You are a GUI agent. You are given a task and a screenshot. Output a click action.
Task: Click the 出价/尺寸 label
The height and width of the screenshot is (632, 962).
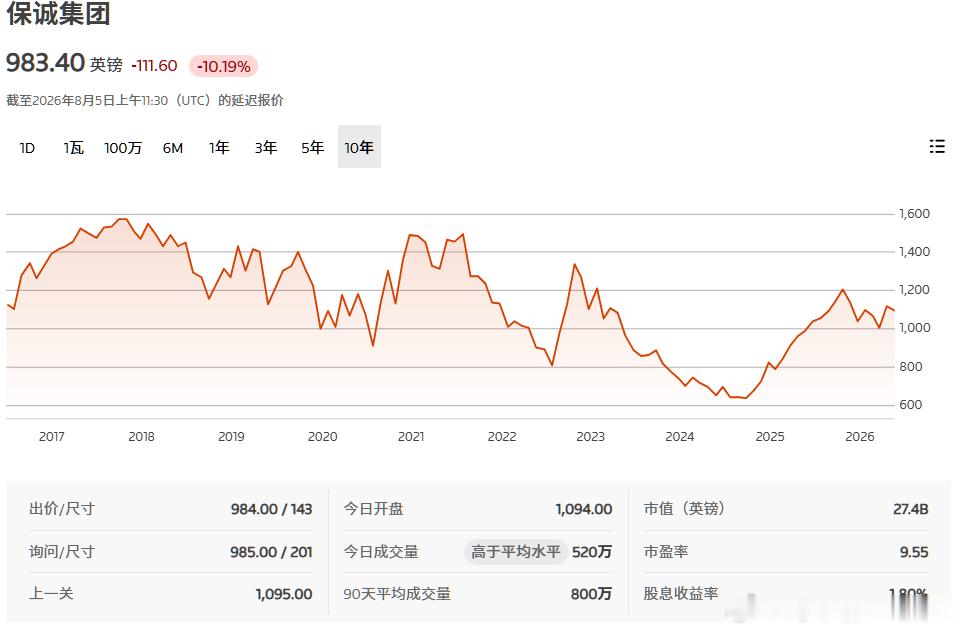pos(62,509)
